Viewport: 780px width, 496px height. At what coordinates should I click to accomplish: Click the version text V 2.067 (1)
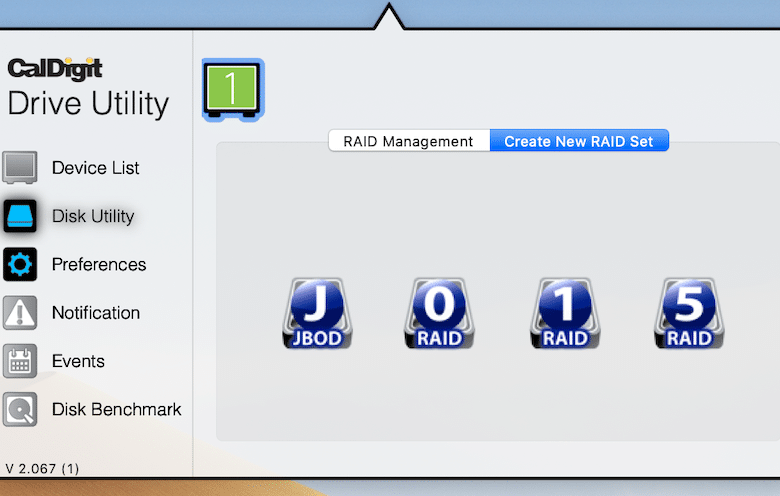[42, 469]
